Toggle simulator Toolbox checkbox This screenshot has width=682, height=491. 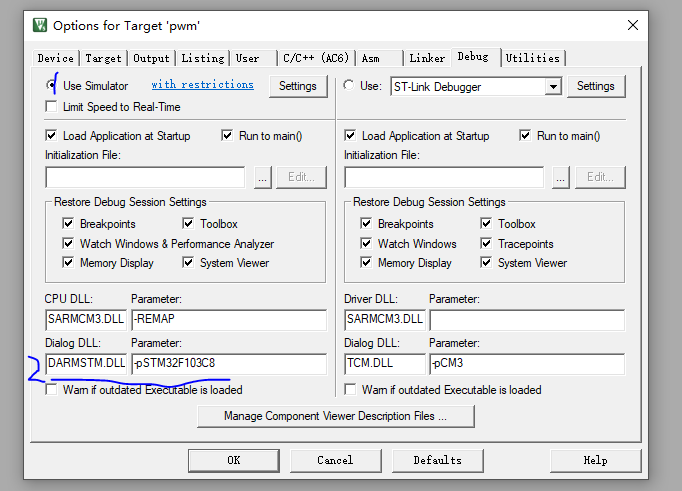point(188,224)
